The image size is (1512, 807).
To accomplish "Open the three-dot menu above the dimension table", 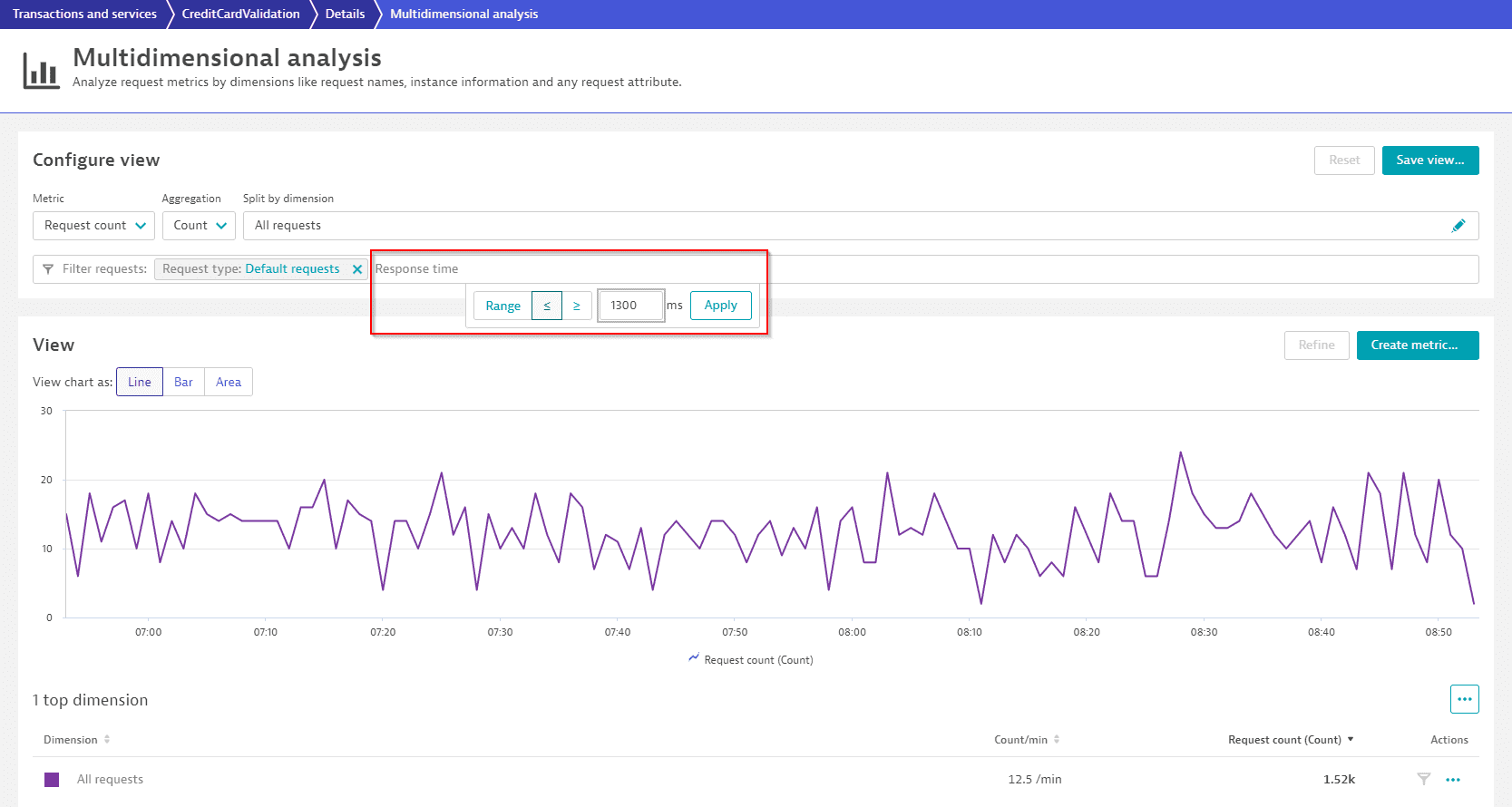I will pos(1464,699).
